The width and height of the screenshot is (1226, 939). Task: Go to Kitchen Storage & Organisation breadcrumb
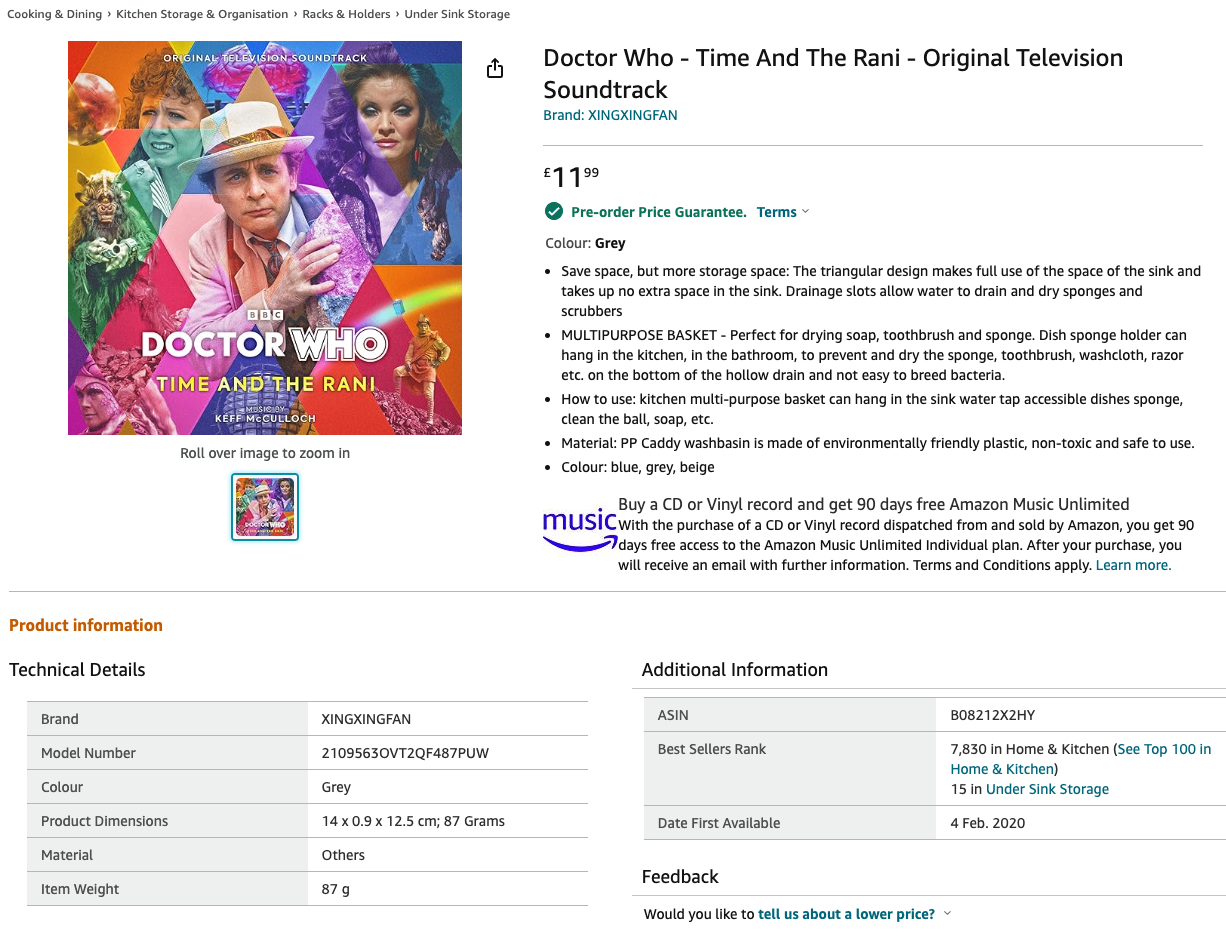coord(202,14)
